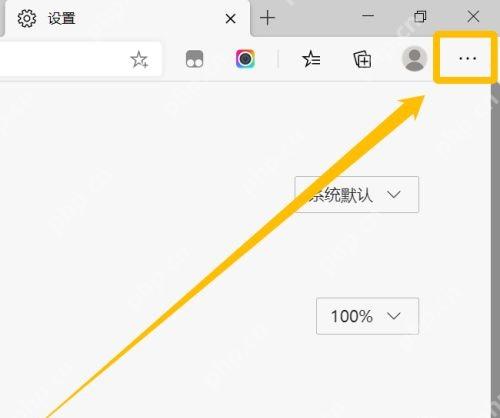The image size is (500, 418).
Task: Close the browser window
Action: (x=473, y=16)
